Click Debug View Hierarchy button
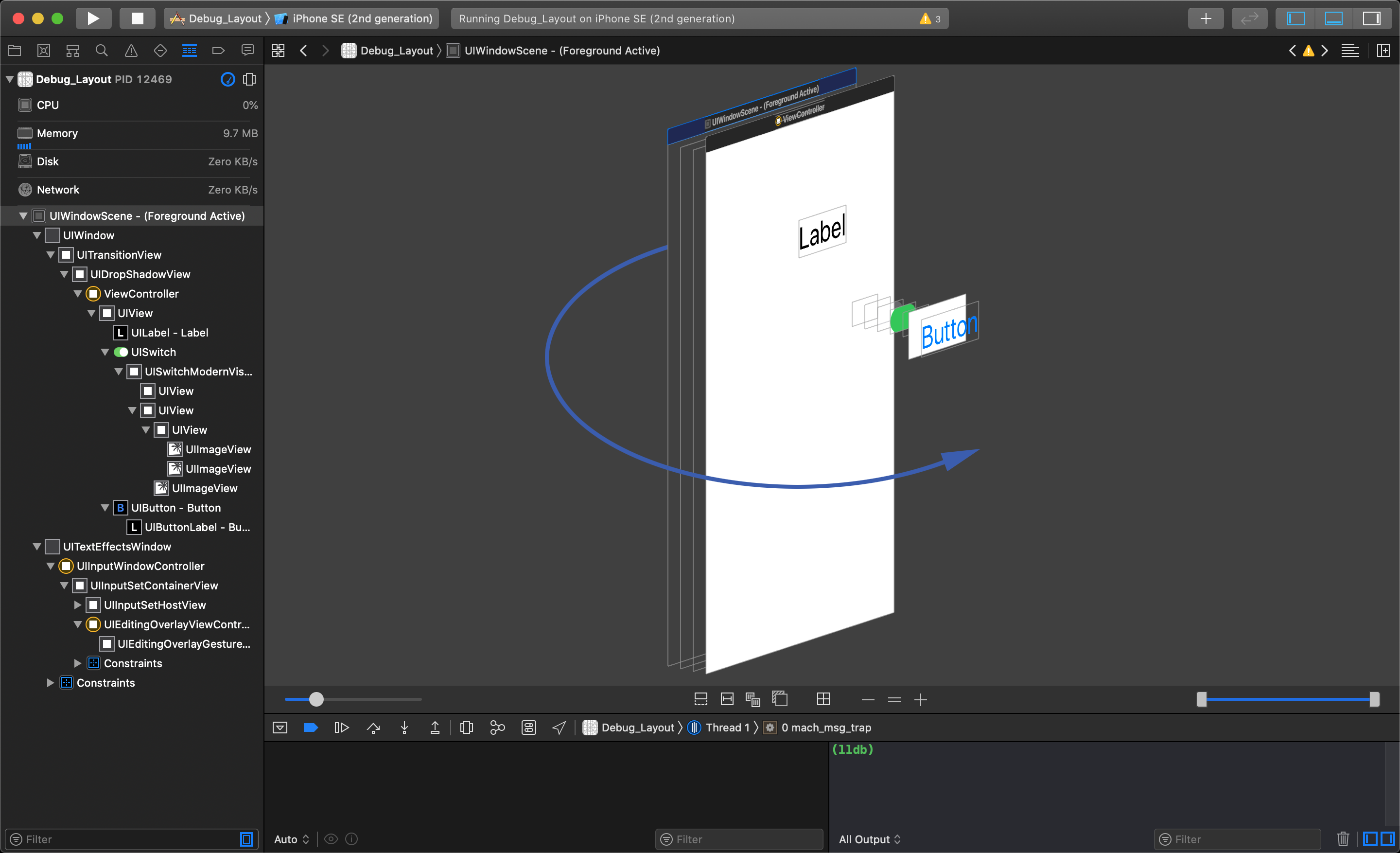The image size is (1400, 853). tap(467, 728)
